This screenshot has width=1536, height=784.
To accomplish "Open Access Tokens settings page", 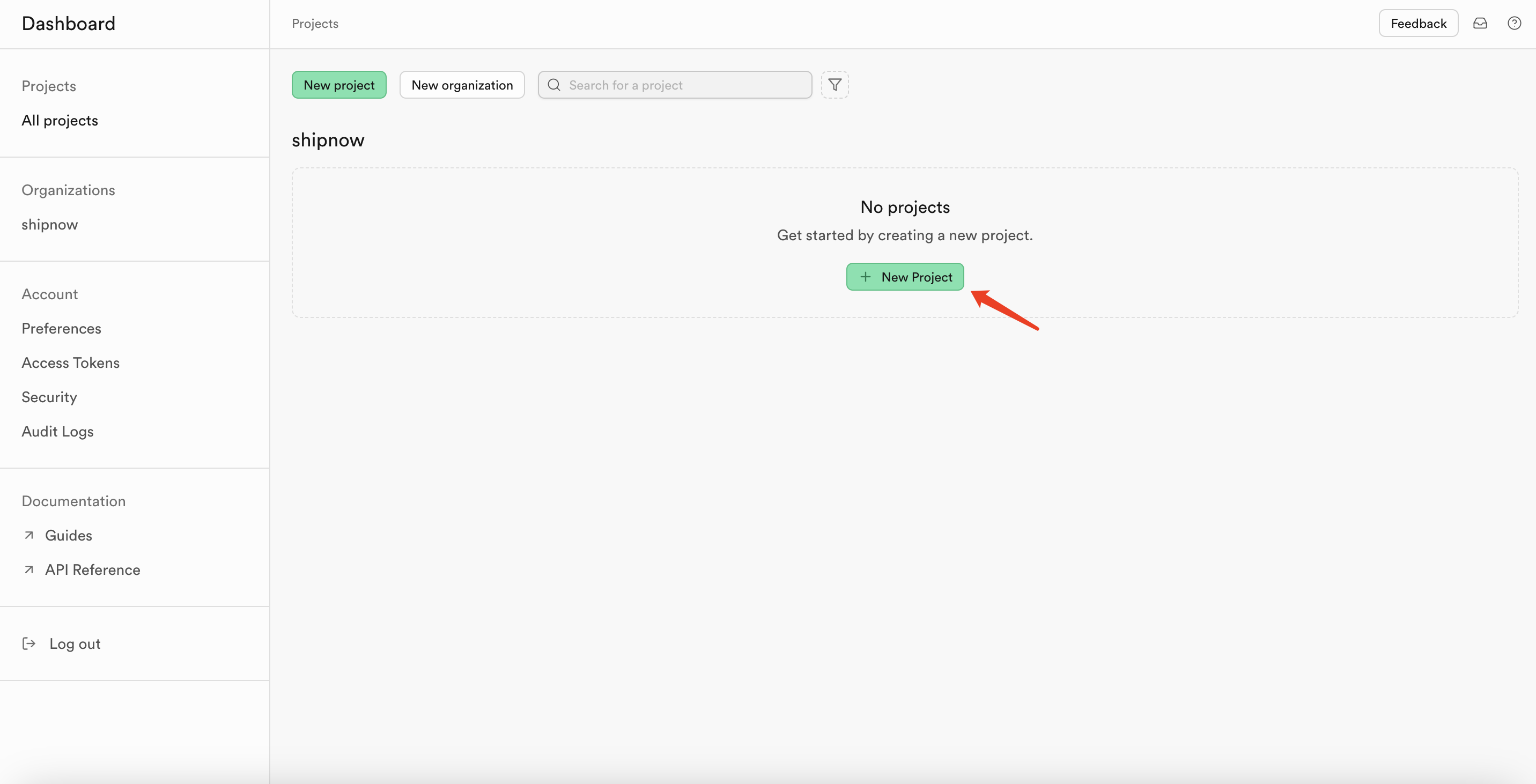I will (x=70, y=363).
